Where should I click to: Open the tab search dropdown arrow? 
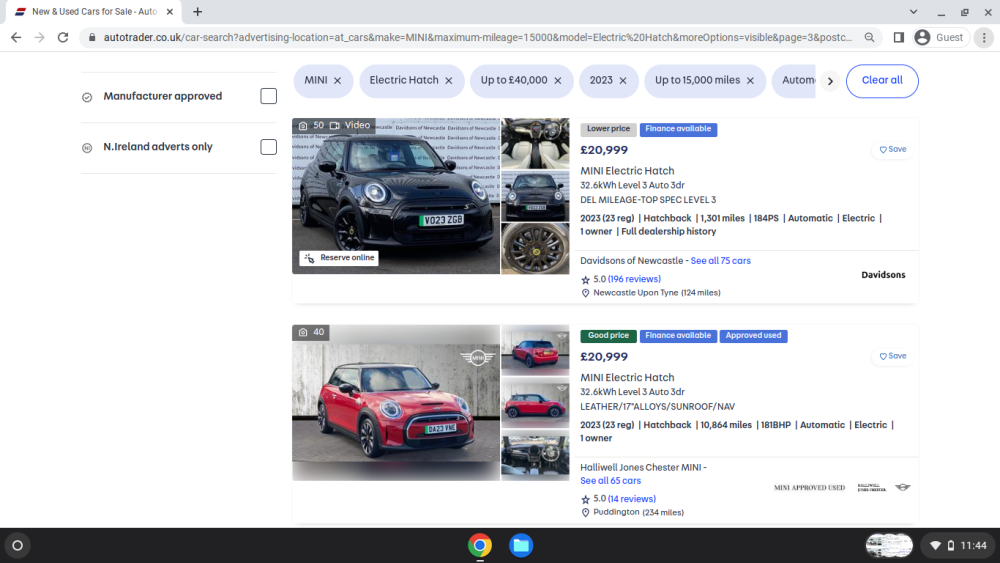pos(913,11)
